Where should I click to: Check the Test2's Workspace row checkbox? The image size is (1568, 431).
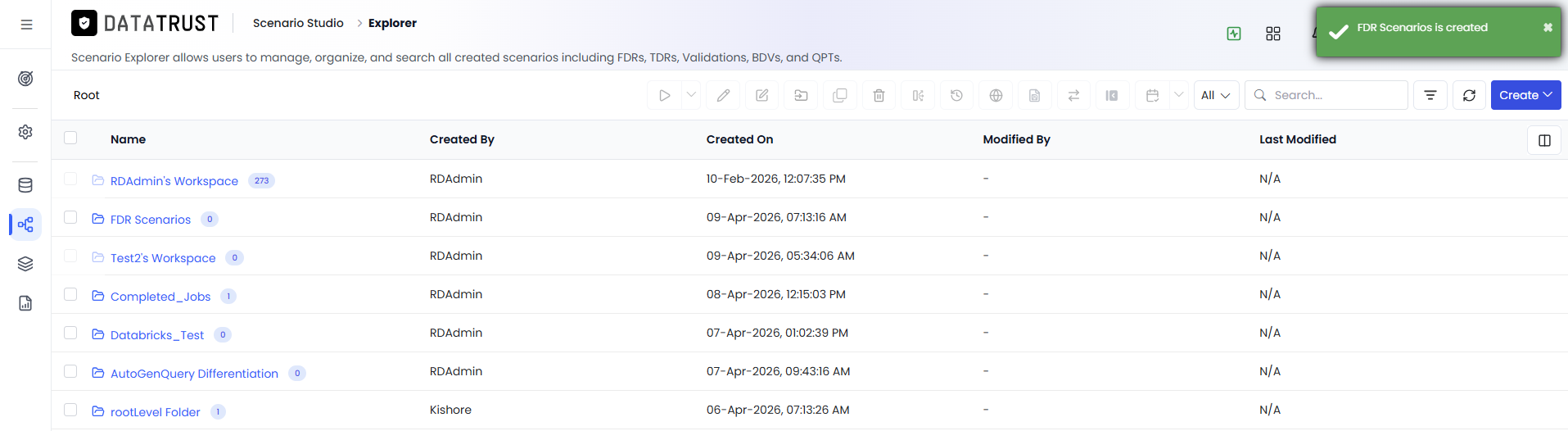70,256
